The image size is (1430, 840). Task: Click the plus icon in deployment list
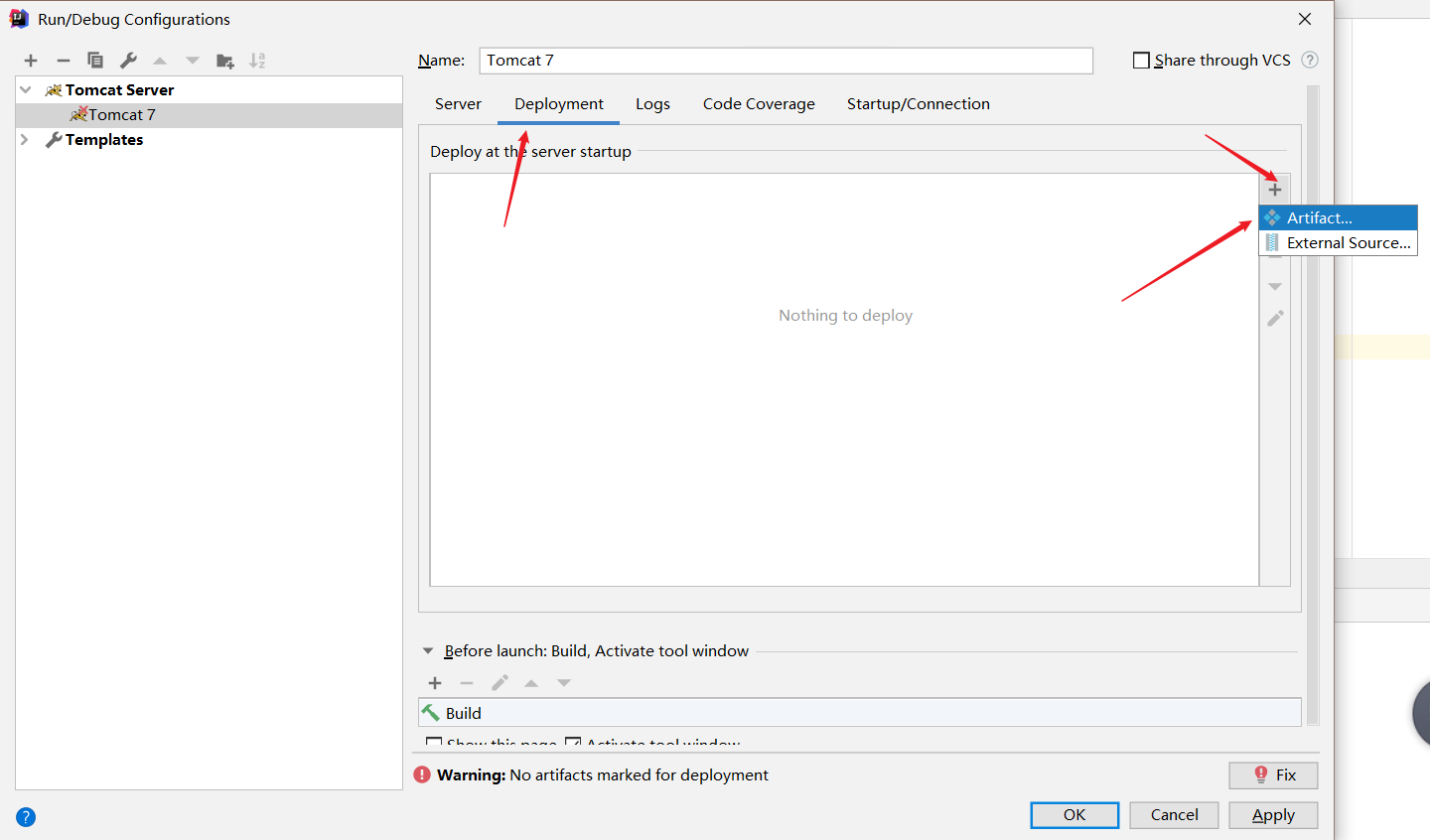pyautogui.click(x=1275, y=190)
